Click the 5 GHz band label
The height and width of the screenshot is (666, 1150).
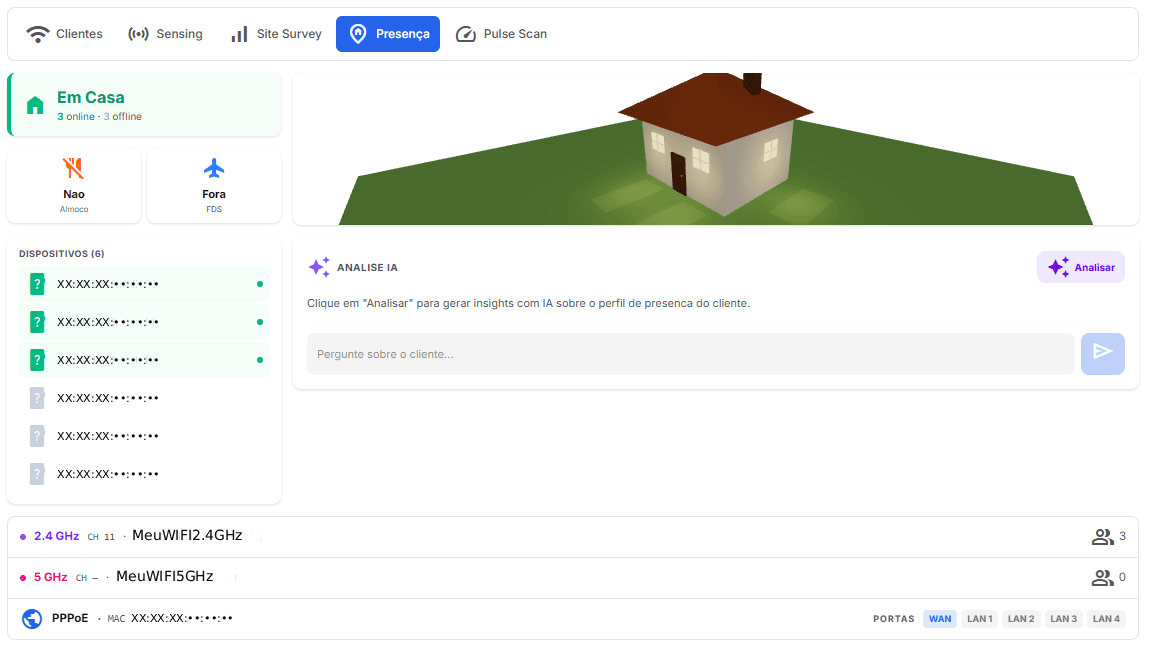click(51, 577)
